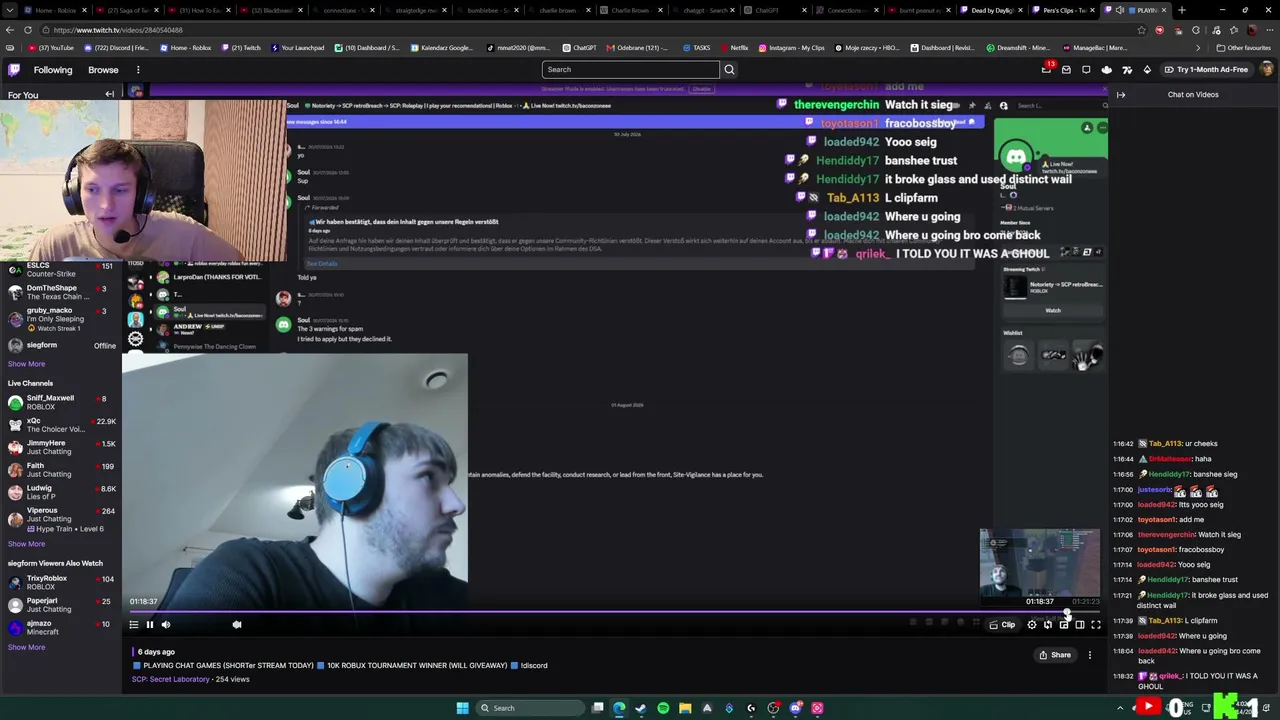Click the search magnifier button
1280x720 pixels.
point(729,70)
